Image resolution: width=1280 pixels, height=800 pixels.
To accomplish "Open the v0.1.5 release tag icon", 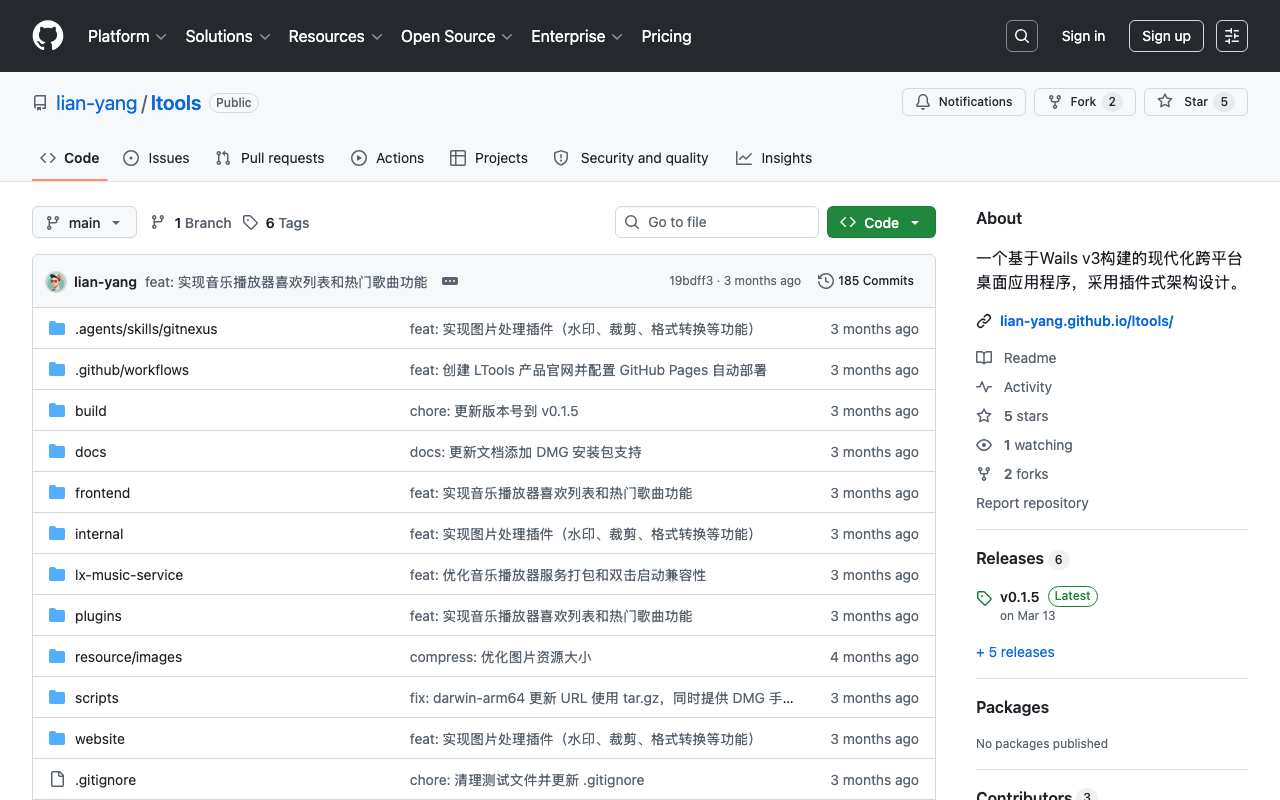I will pos(984,598).
